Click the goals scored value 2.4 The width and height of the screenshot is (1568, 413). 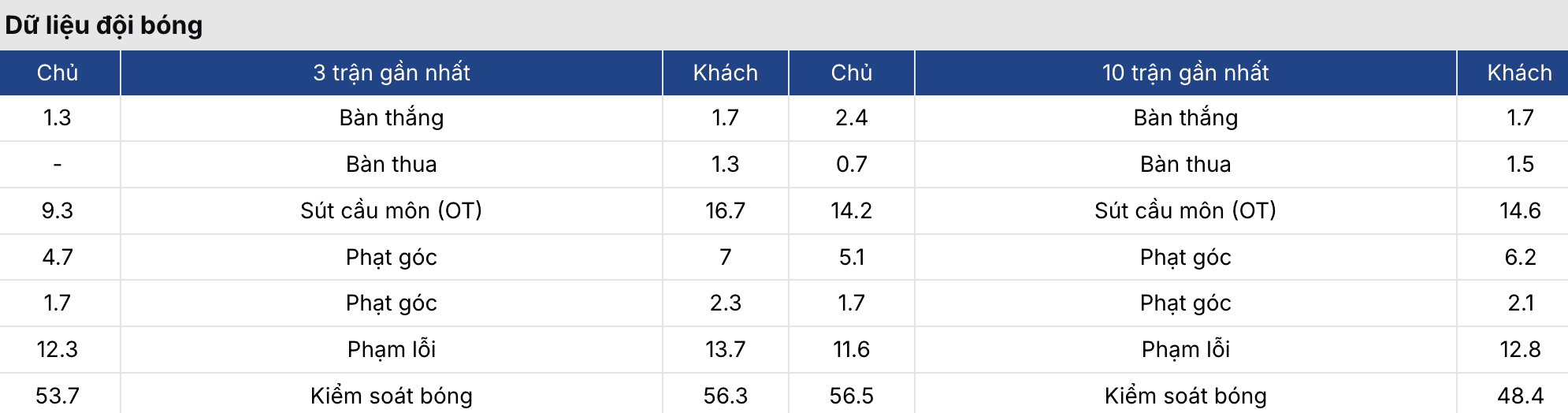pos(851,117)
